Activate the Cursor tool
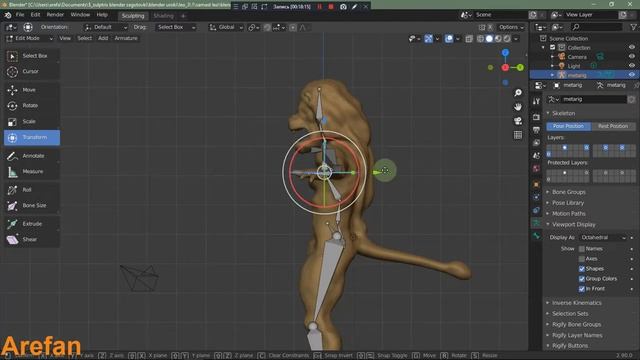The height and width of the screenshot is (360, 640). click(x=32, y=71)
